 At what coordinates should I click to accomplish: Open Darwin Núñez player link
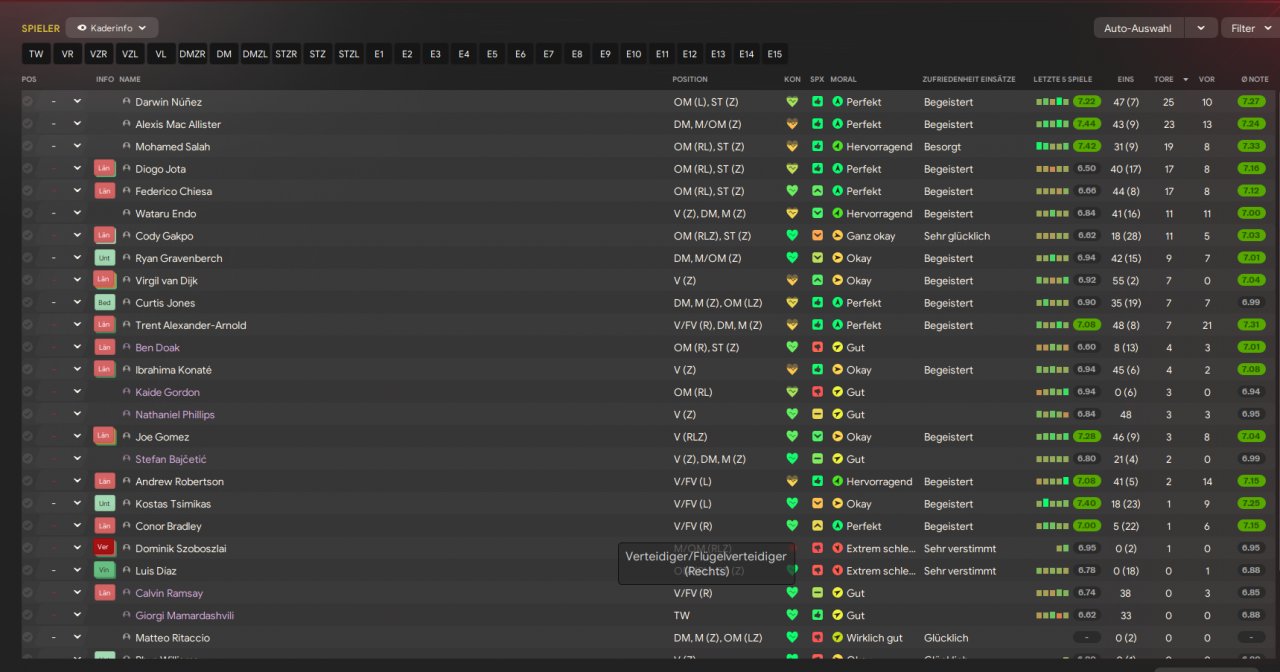coord(168,102)
